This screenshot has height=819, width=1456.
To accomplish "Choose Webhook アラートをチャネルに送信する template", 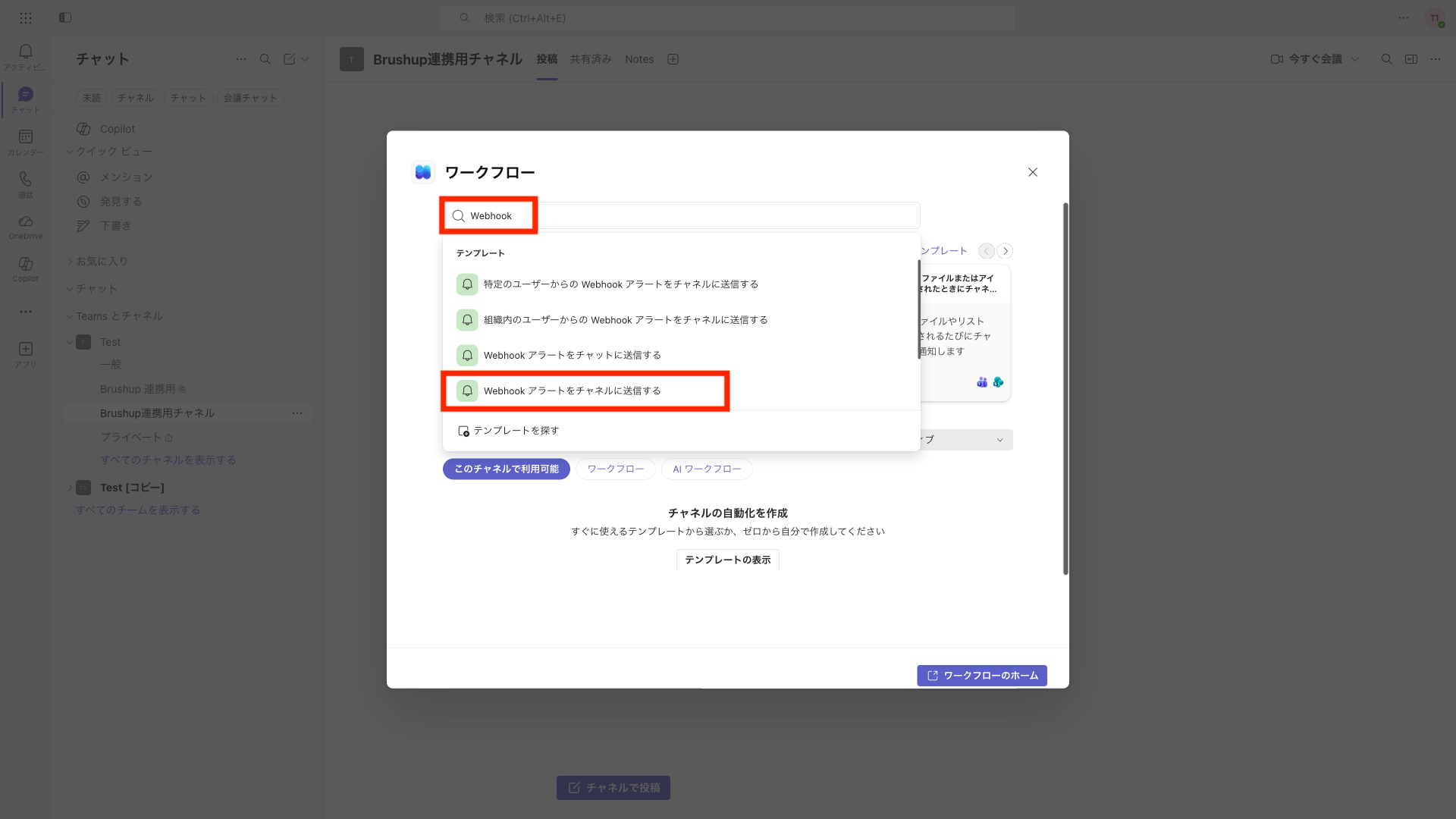I will point(680,391).
